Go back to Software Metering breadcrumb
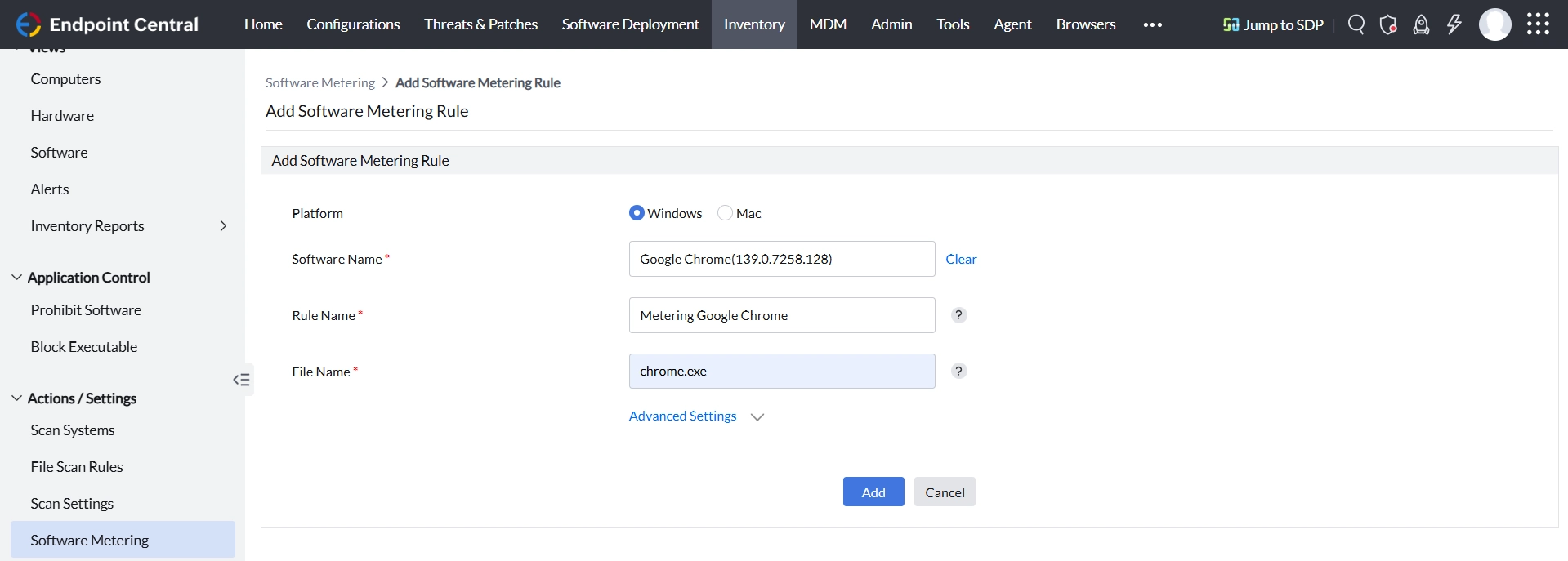Image resolution: width=1568 pixels, height=561 pixels. 320,82
